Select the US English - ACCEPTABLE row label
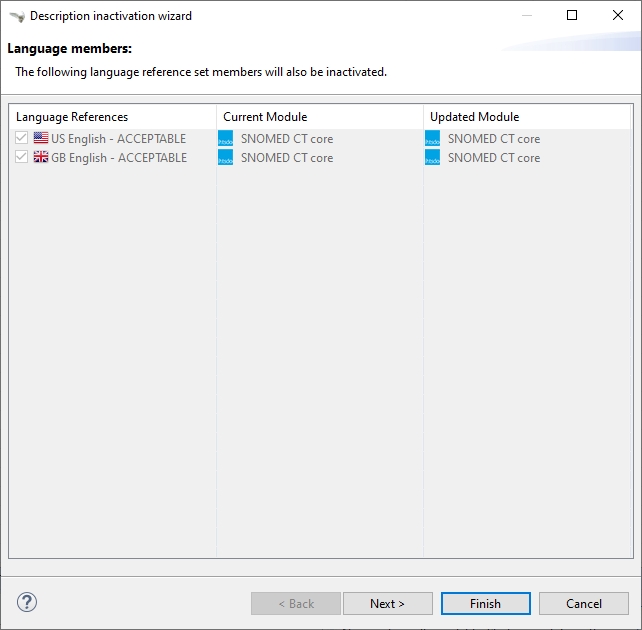Image resolution: width=642 pixels, height=630 pixels. [118, 139]
